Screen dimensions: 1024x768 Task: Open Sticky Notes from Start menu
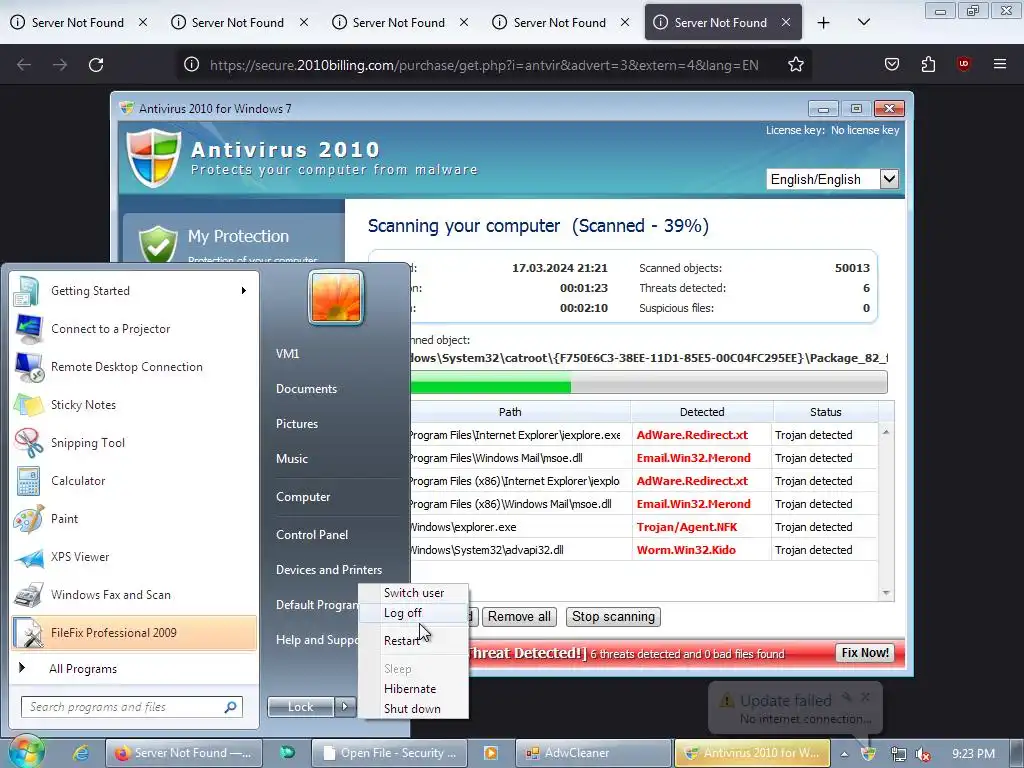[x=134, y=404]
